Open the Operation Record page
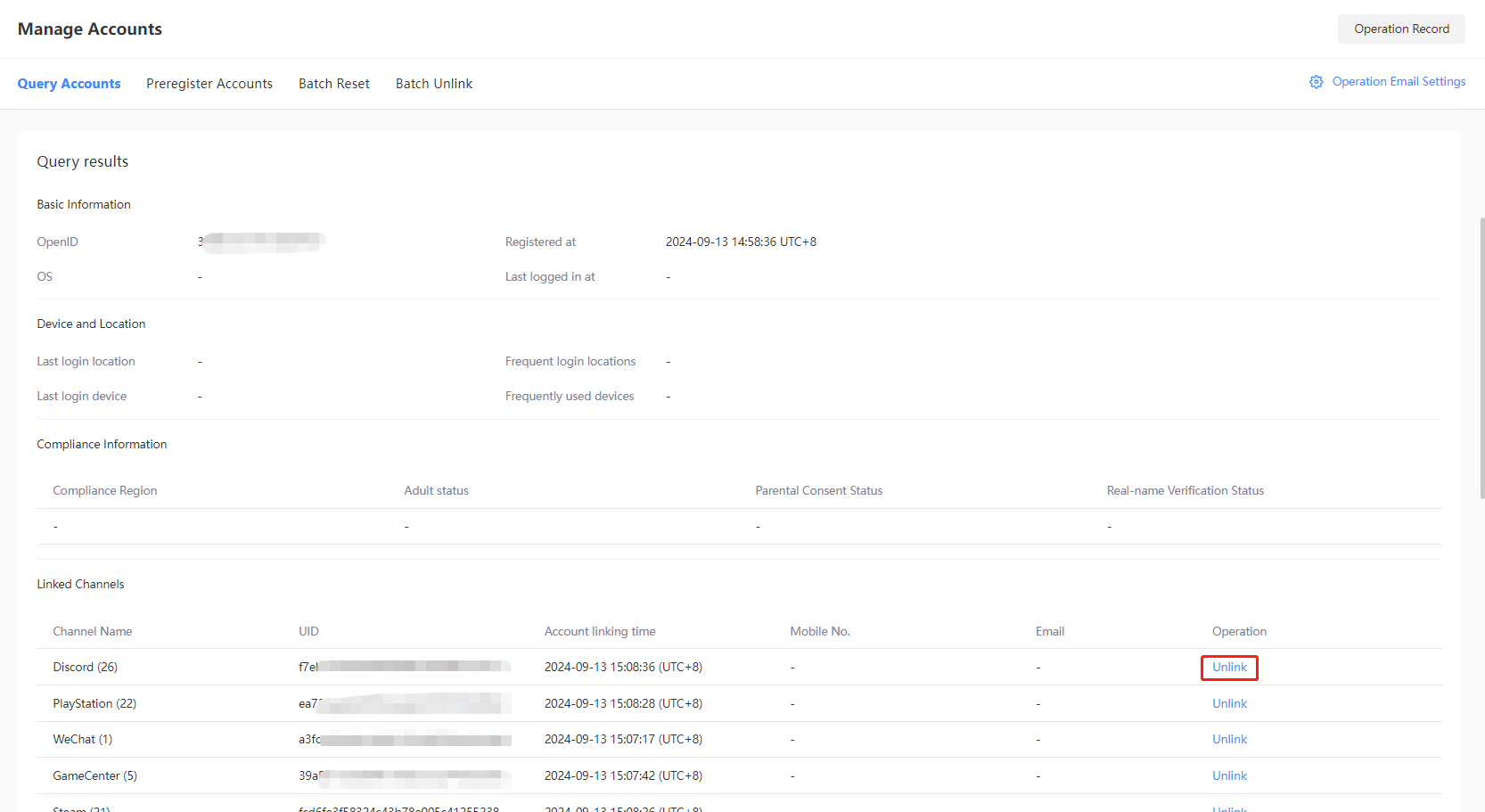This screenshot has width=1485, height=812. 1400,29
